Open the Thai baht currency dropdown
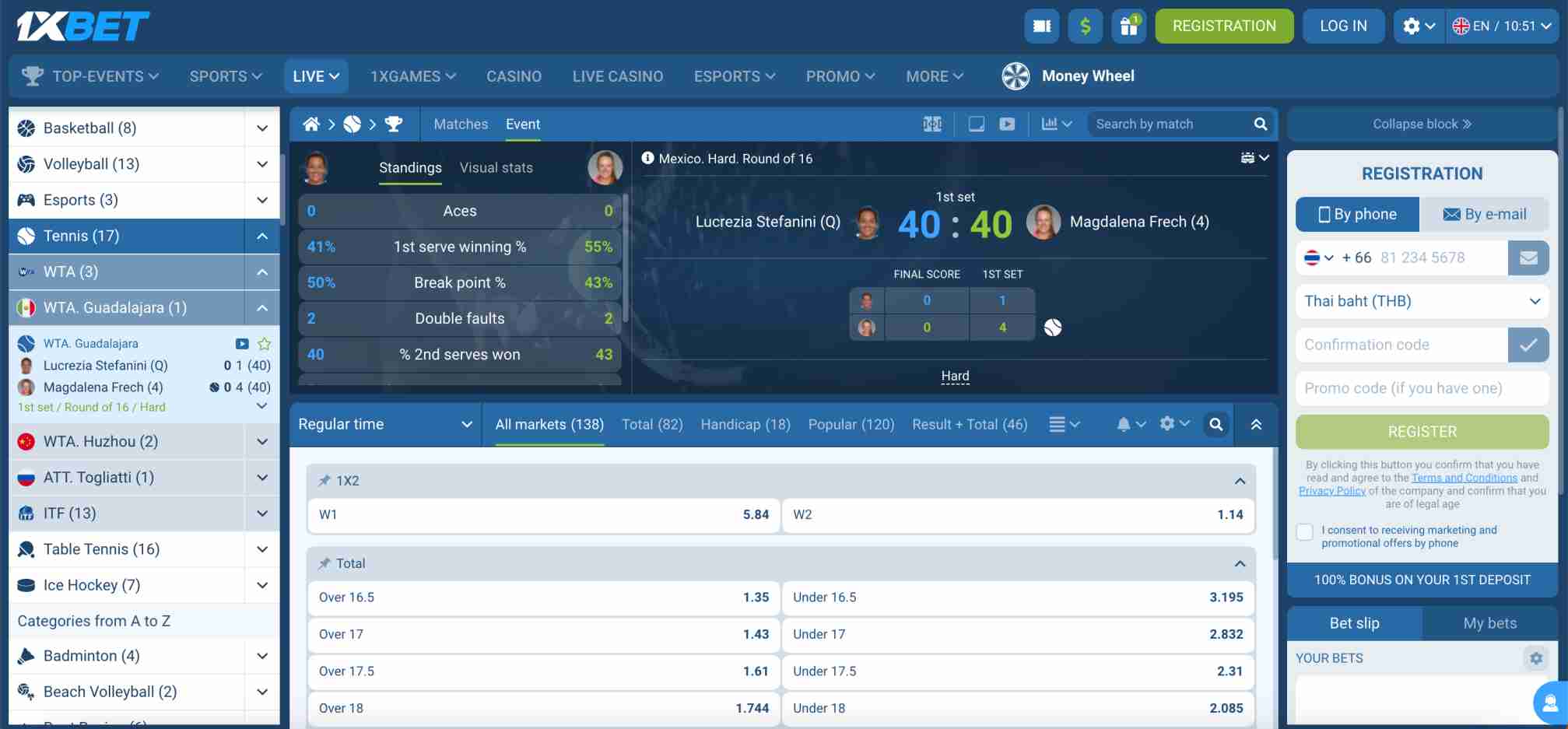 pos(1421,301)
